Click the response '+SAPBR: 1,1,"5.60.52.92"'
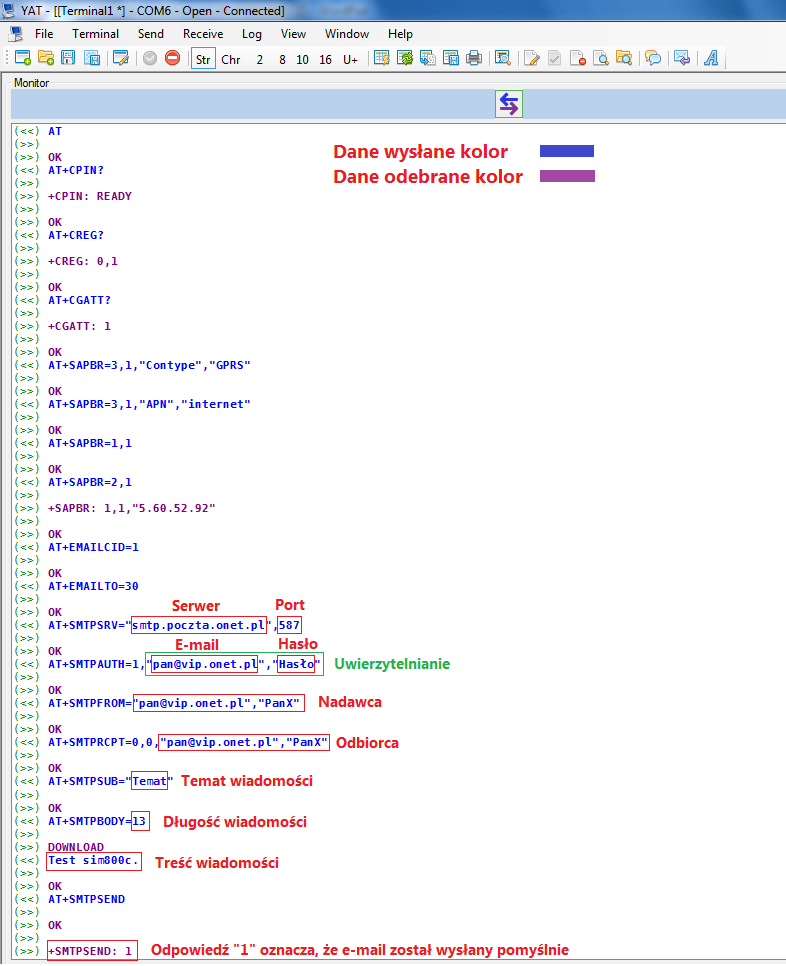Viewport: 786px width, 966px height. tap(132, 508)
